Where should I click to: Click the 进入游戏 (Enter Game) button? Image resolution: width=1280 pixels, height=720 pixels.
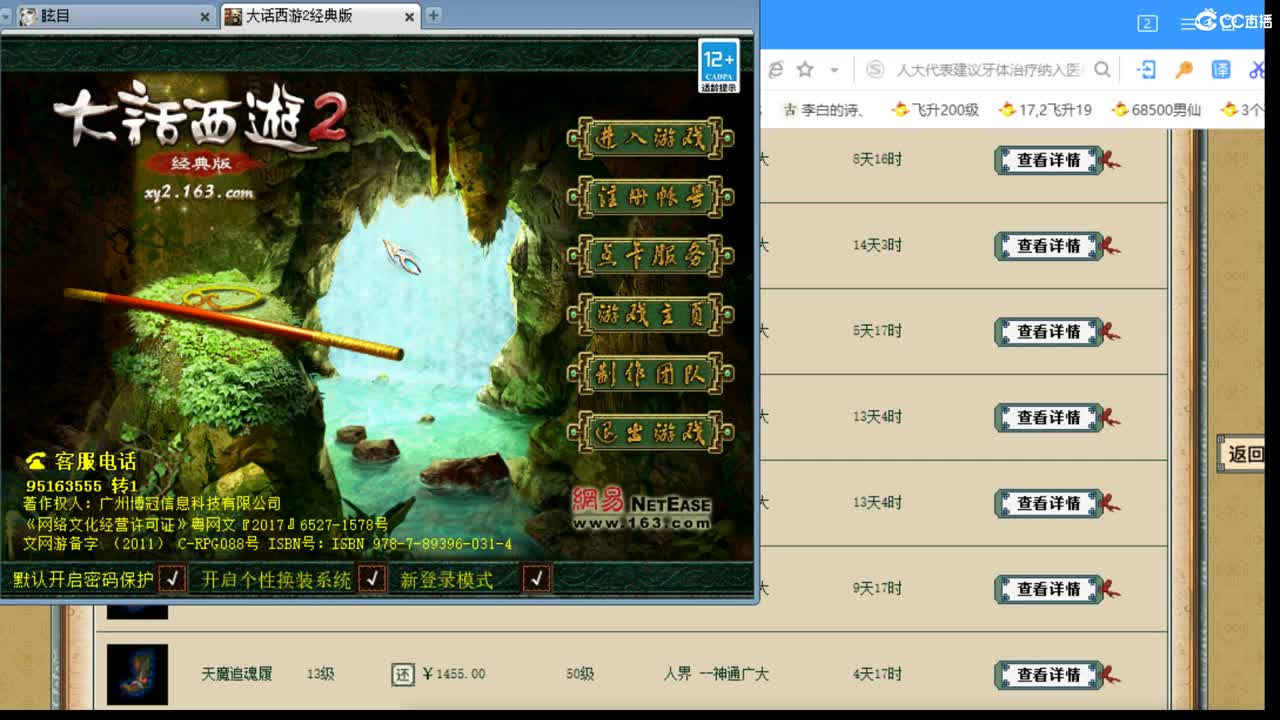click(650, 138)
